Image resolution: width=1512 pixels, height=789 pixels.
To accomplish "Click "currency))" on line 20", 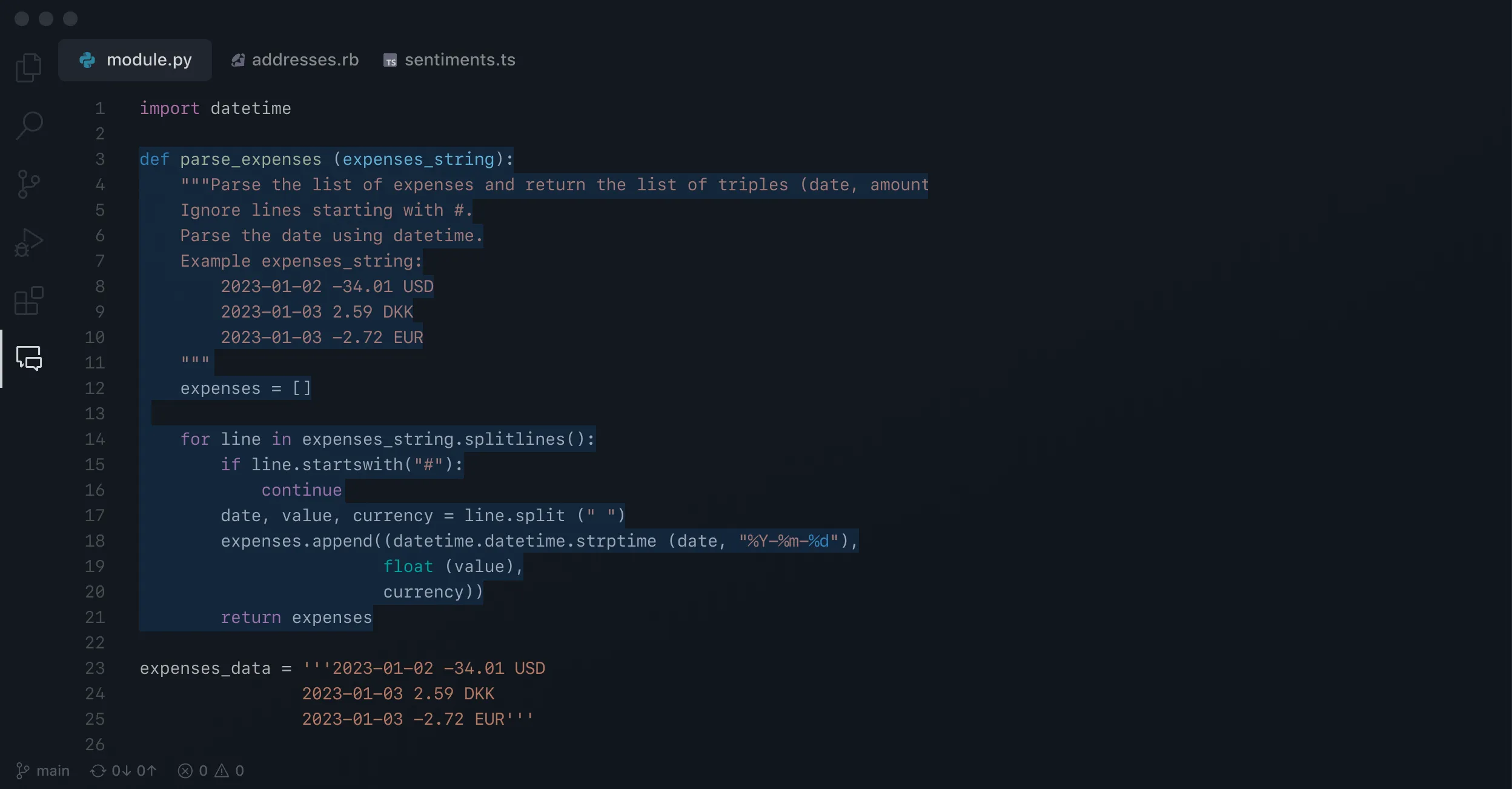I will click(x=433, y=592).
